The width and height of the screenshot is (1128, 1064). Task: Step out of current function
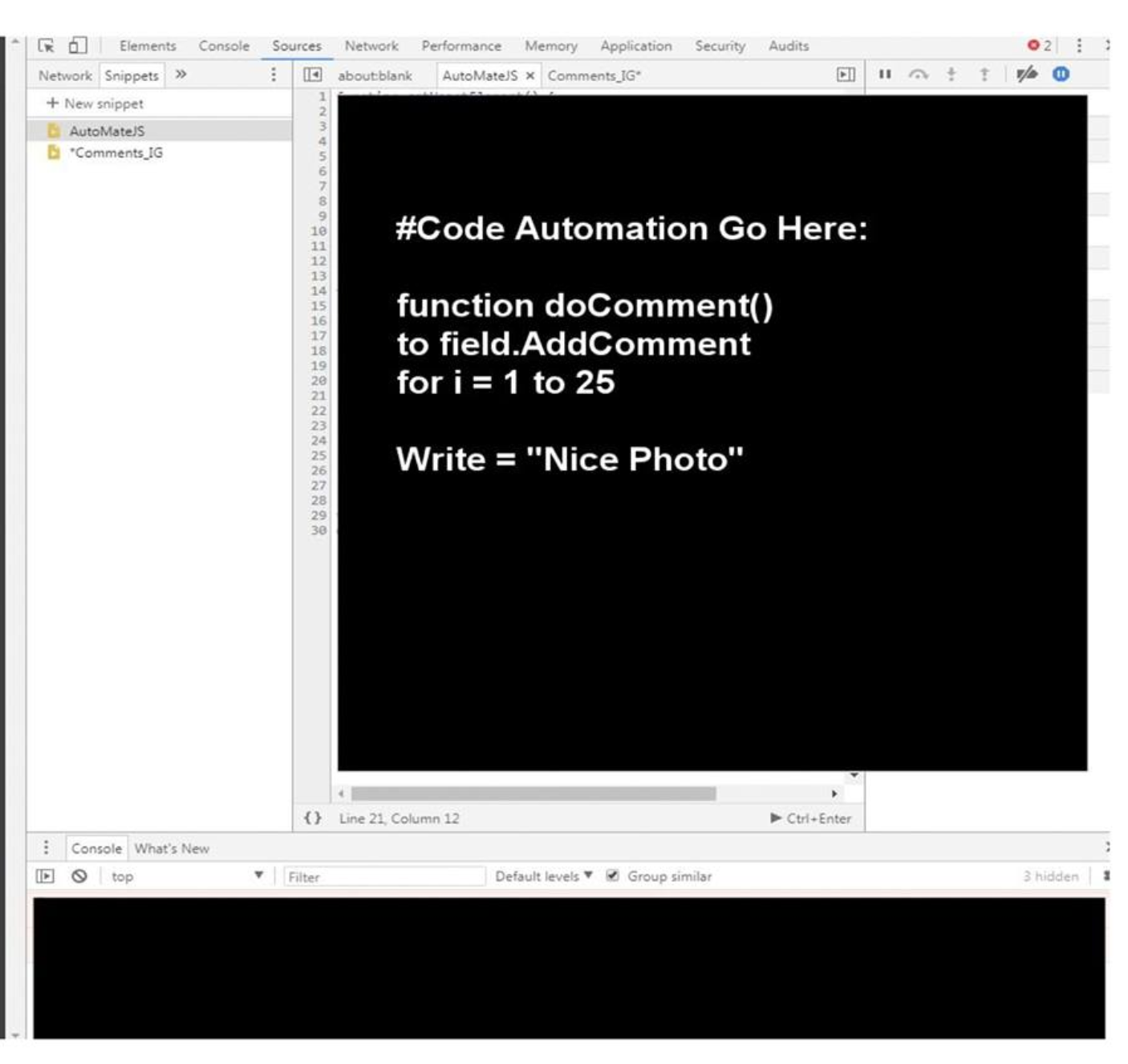[x=984, y=75]
